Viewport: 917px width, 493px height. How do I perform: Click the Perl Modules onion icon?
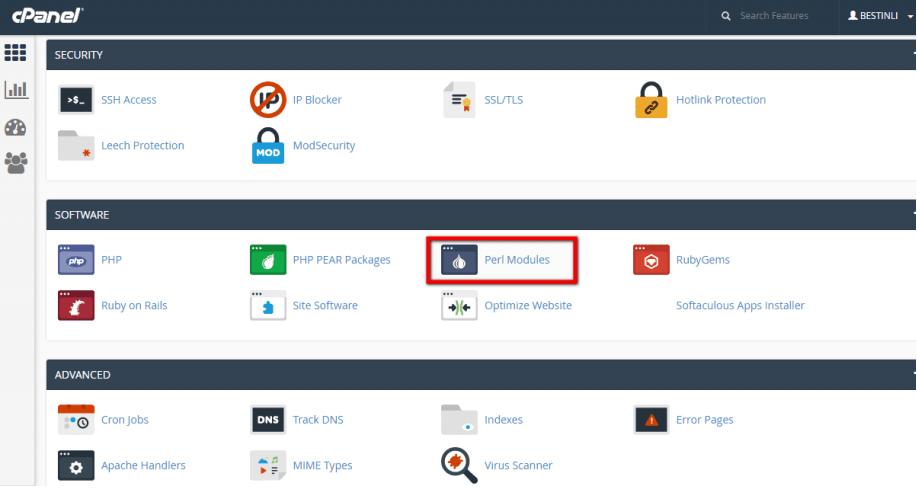459,260
